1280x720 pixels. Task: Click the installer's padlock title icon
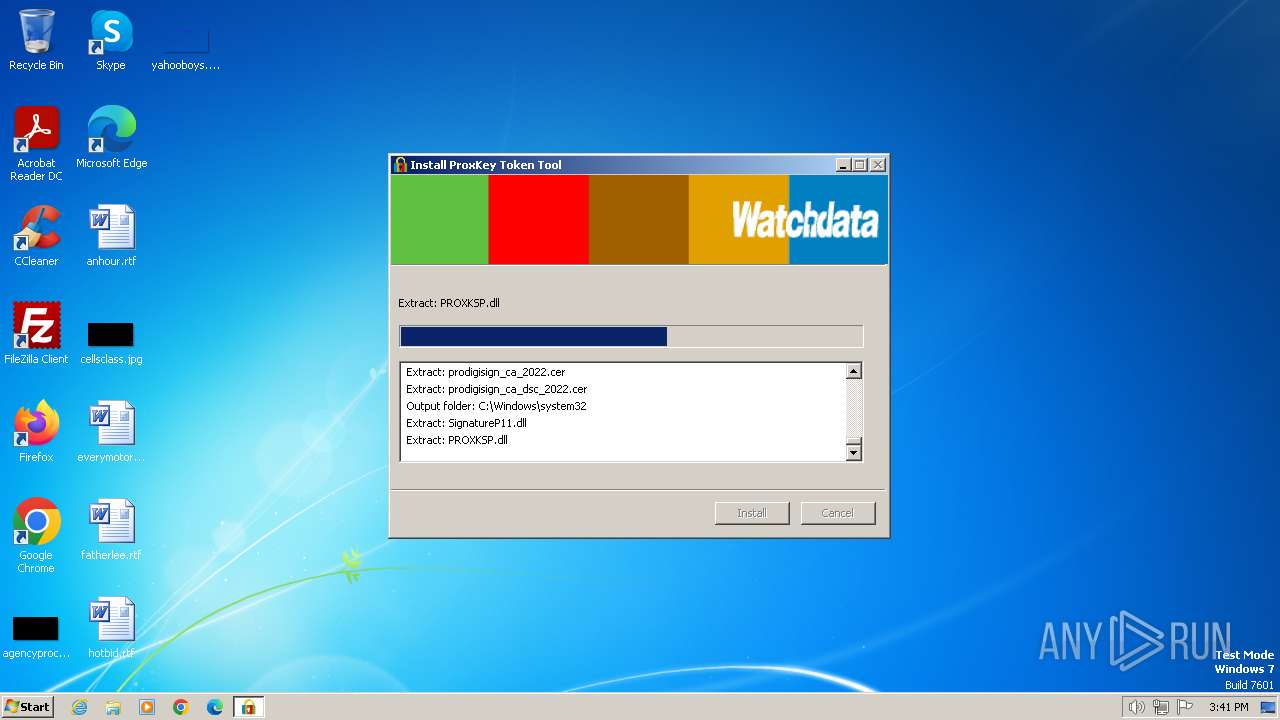pyautogui.click(x=401, y=165)
